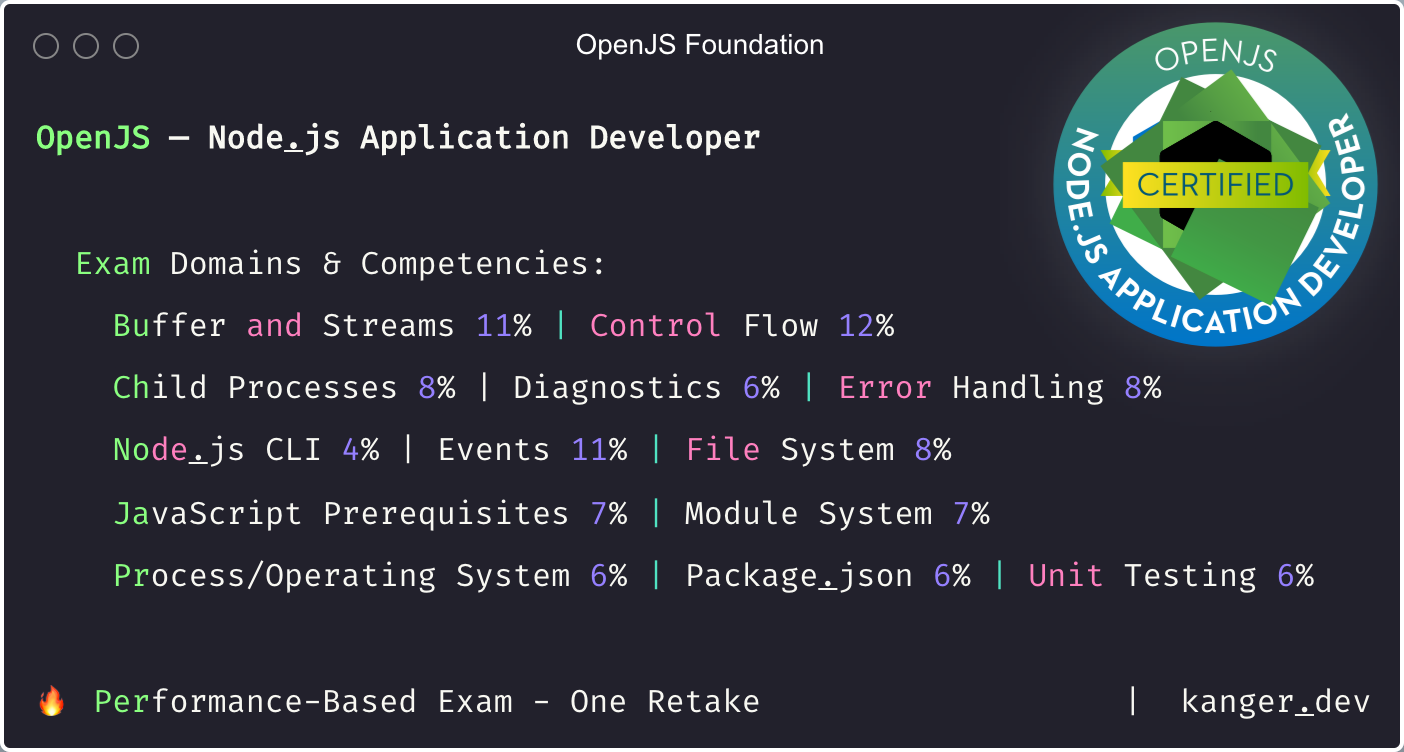Select Process/Operating System 6% entry
Image resolution: width=1404 pixels, height=752 pixels.
click(x=370, y=576)
